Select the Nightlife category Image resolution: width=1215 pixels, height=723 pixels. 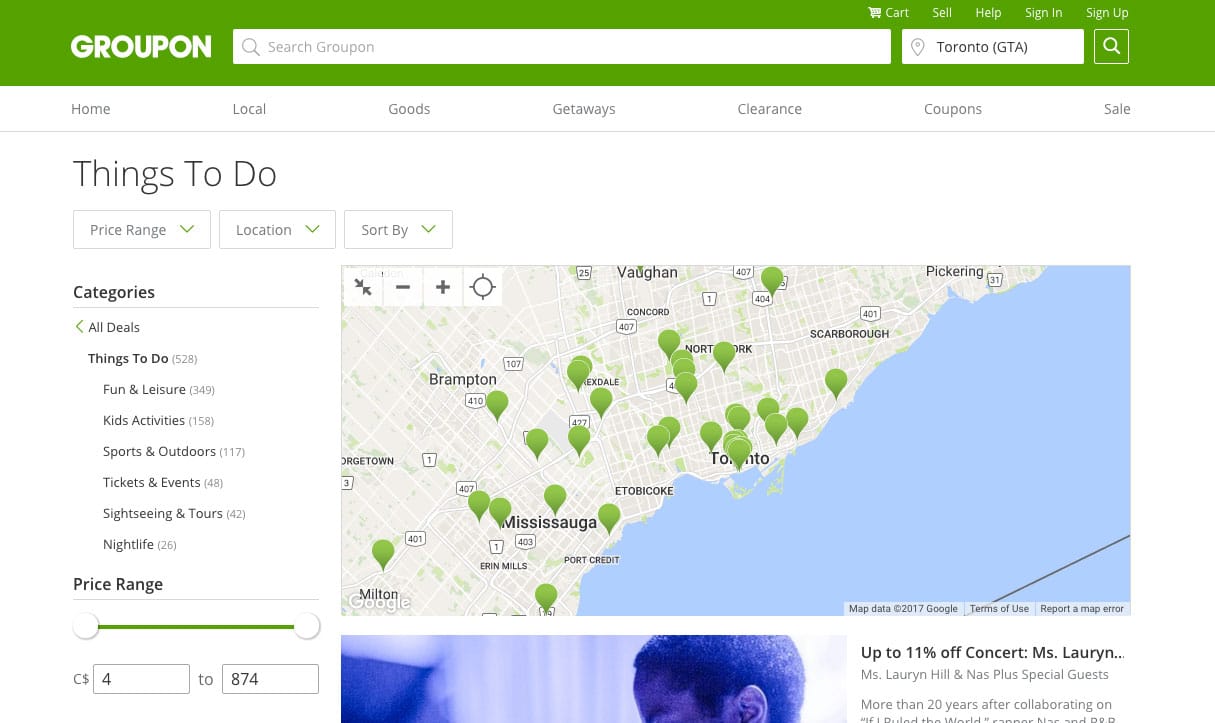[x=128, y=544]
